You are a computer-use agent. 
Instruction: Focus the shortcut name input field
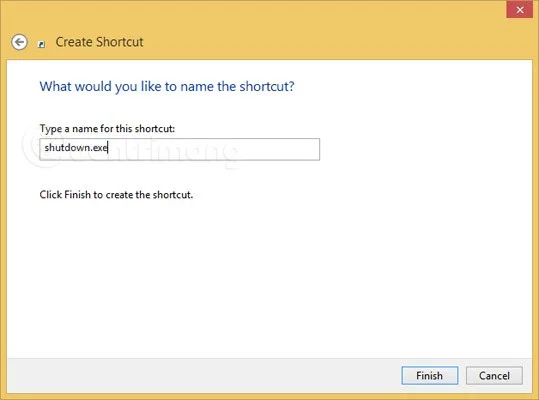click(x=179, y=149)
